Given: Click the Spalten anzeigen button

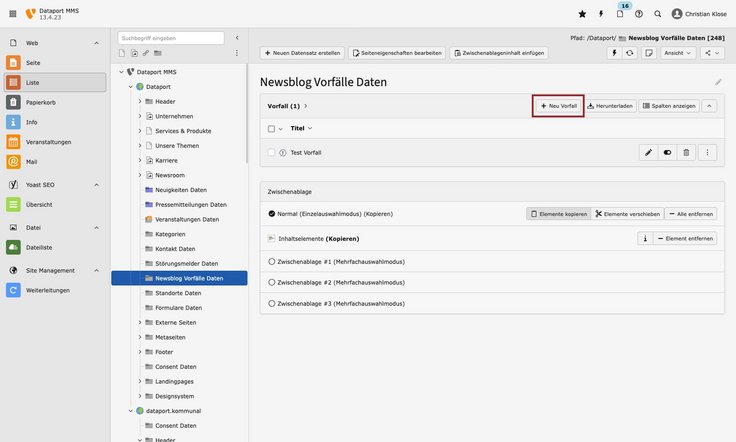Looking at the screenshot, I should pyautogui.click(x=668, y=105).
